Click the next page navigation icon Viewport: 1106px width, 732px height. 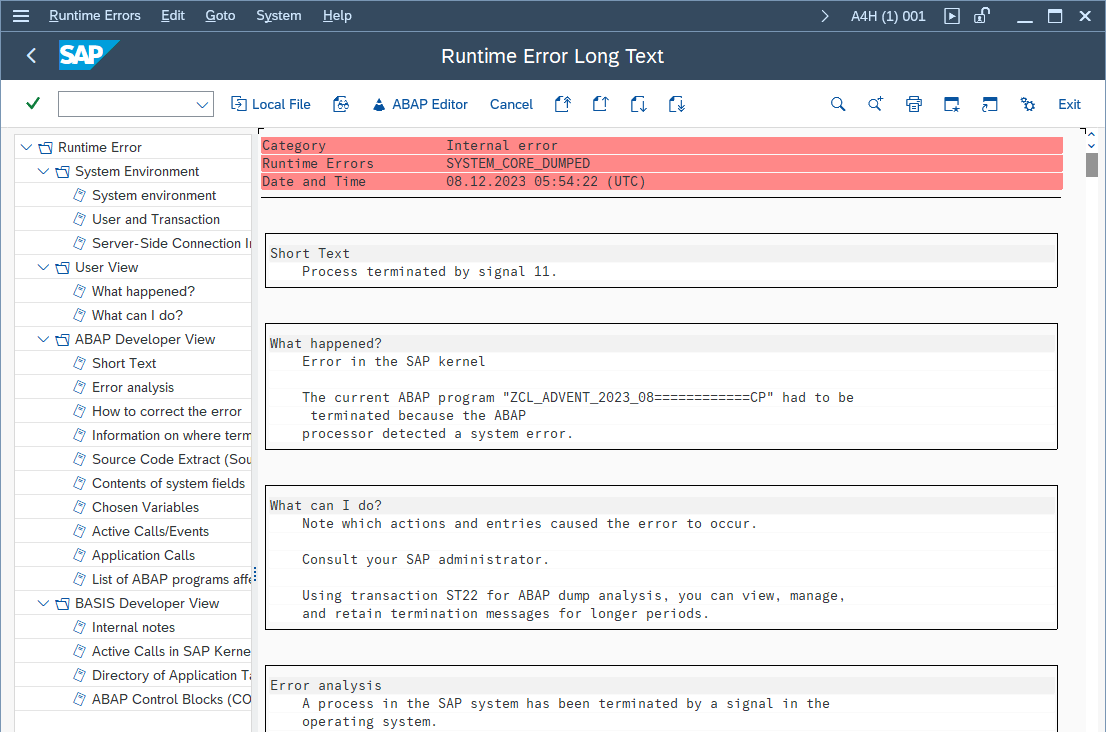pyautogui.click(x=638, y=104)
